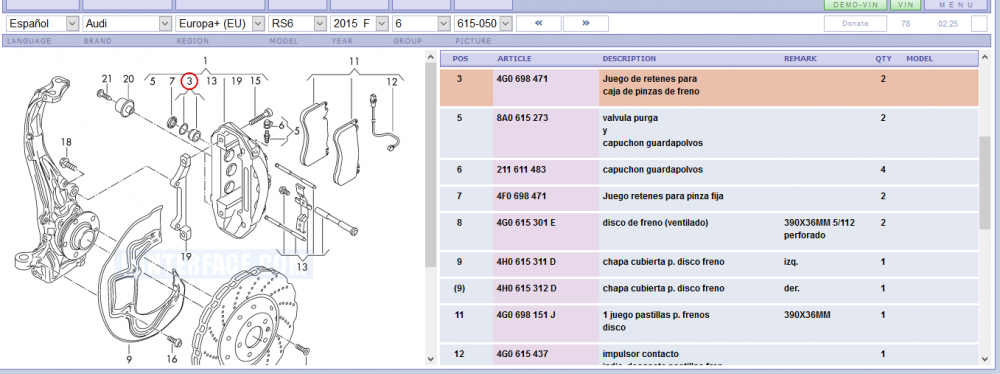
Task: Click the QTY column header
Action: tap(883, 59)
